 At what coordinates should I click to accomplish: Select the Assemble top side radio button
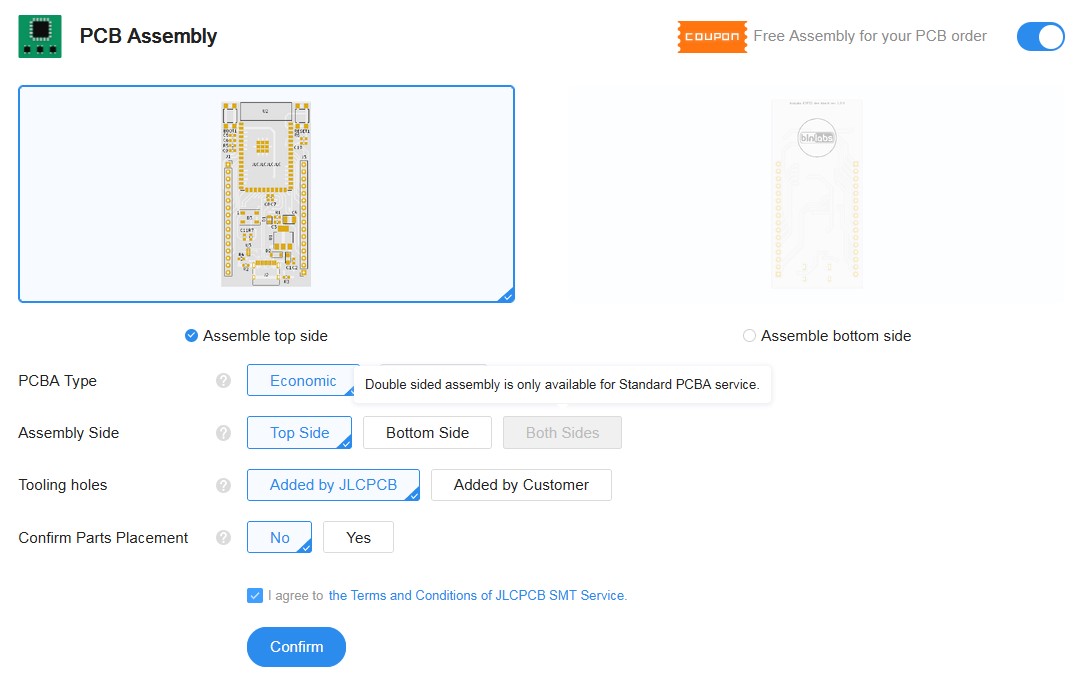191,336
